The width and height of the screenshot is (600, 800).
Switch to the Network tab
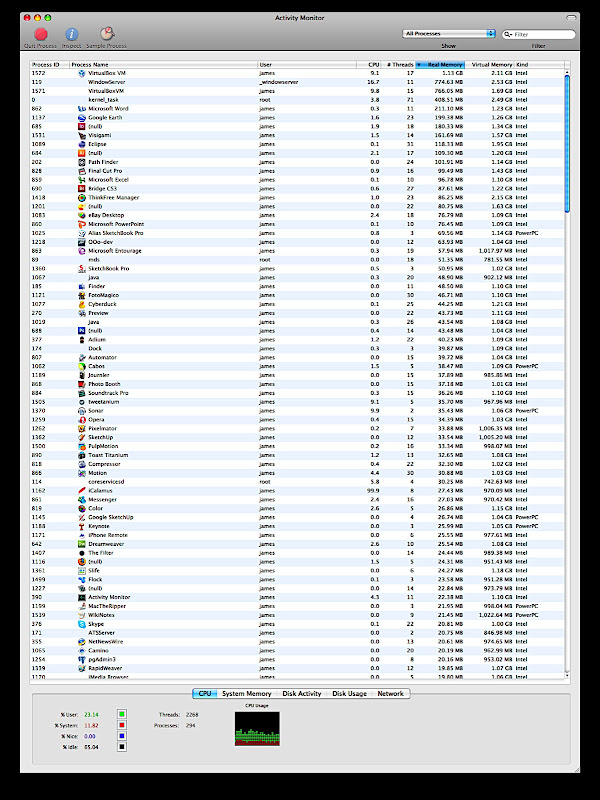click(390, 693)
